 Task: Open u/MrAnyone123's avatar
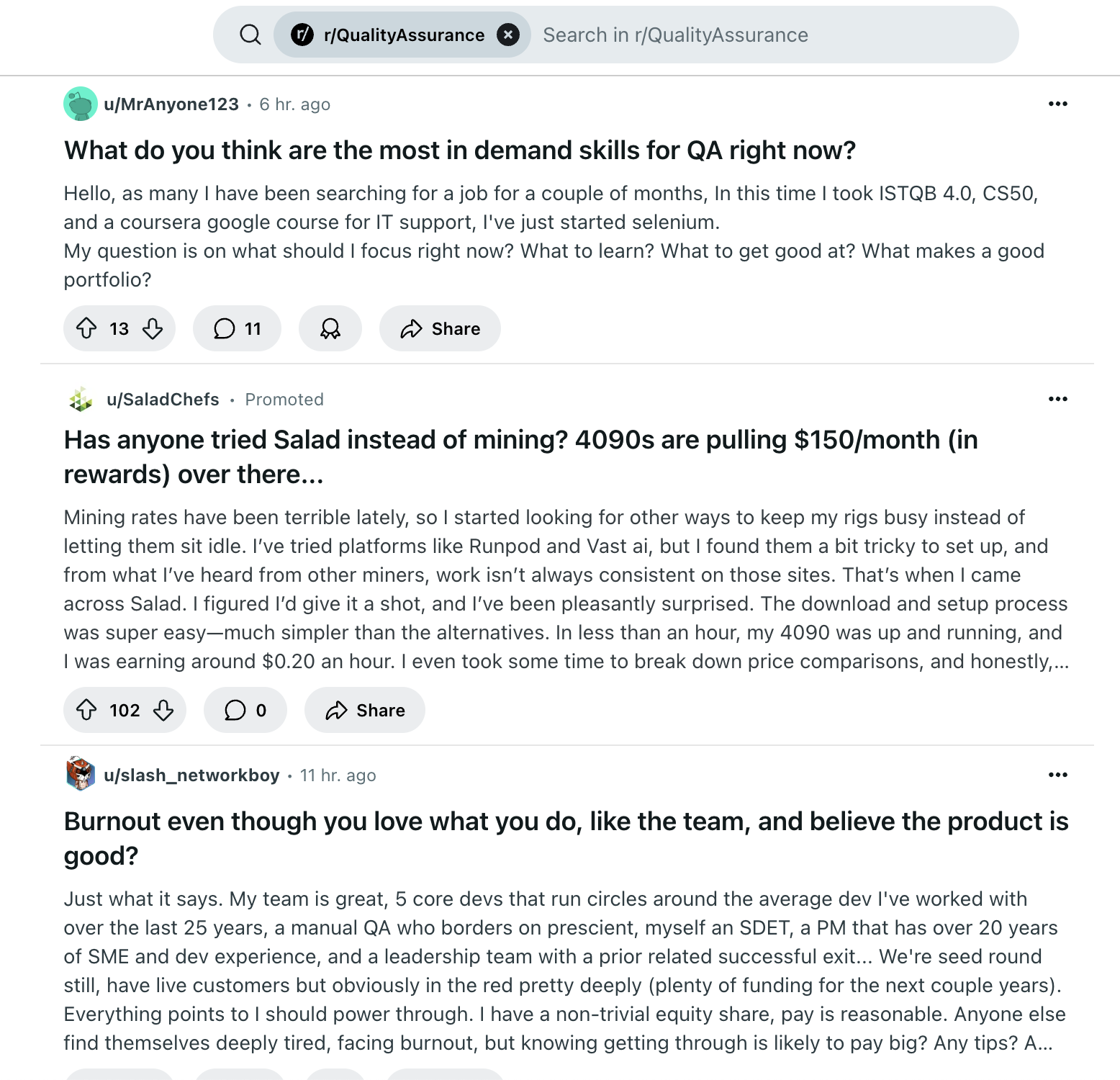point(81,104)
